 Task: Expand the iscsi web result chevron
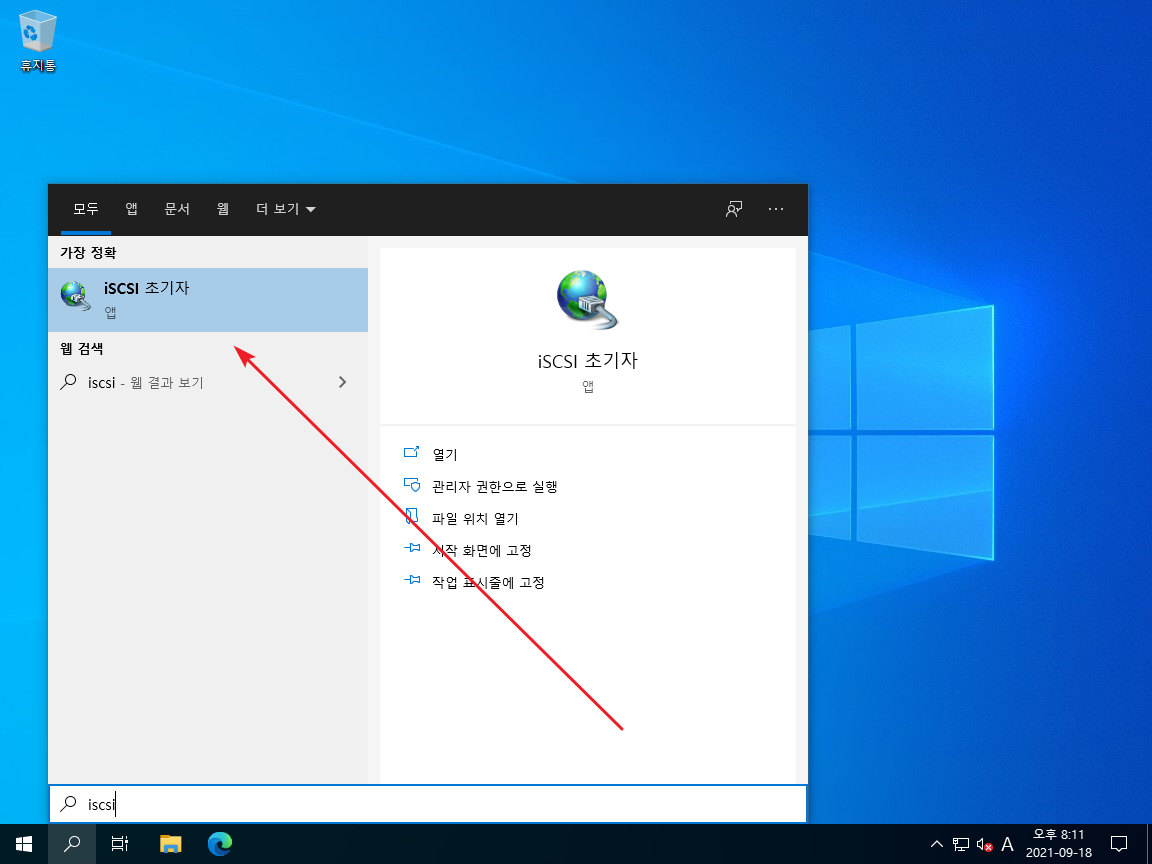[x=342, y=382]
